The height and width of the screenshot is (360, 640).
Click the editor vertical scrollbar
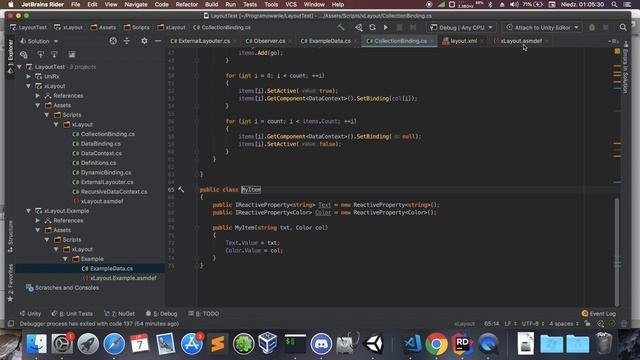[617, 251]
